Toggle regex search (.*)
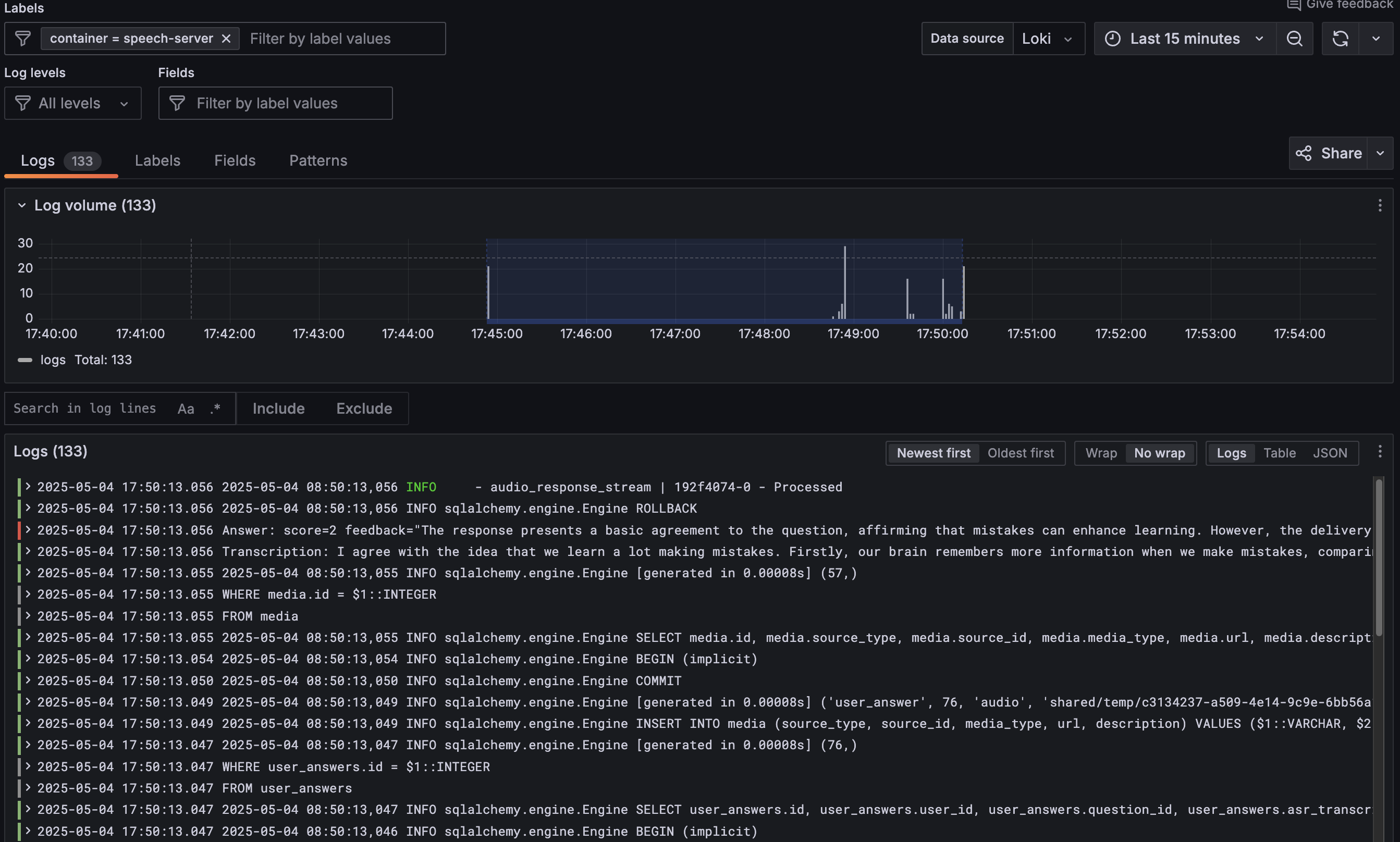 [x=215, y=408]
